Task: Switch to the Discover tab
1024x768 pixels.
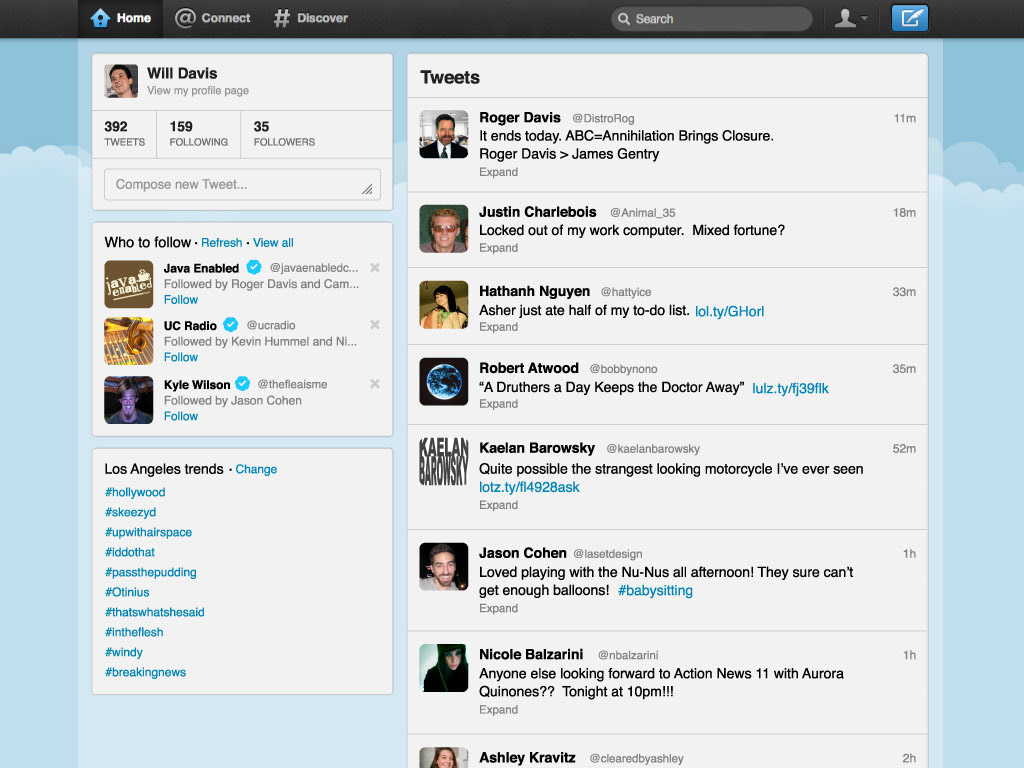Action: pos(311,18)
